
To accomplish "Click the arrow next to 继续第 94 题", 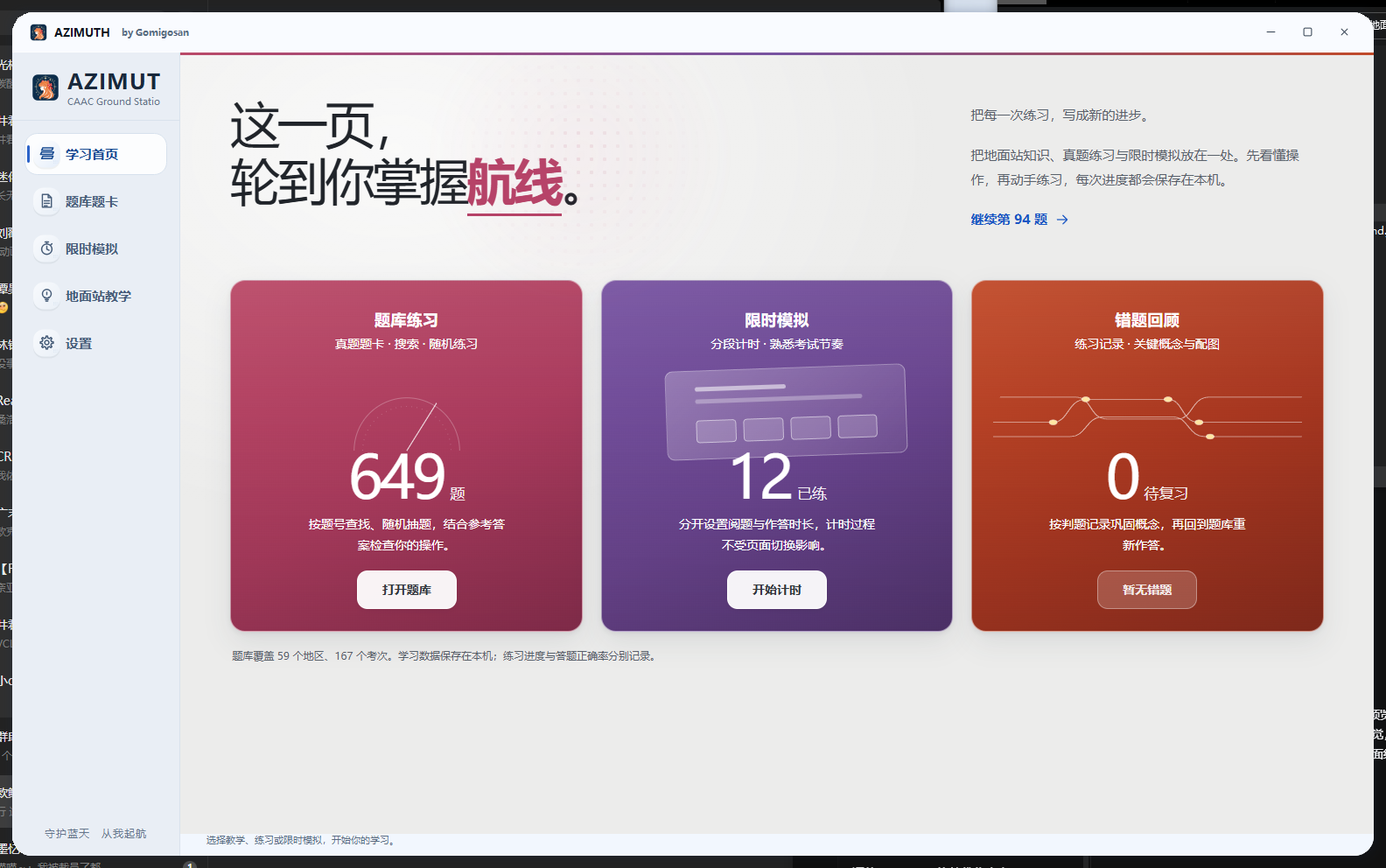I will (1062, 220).
